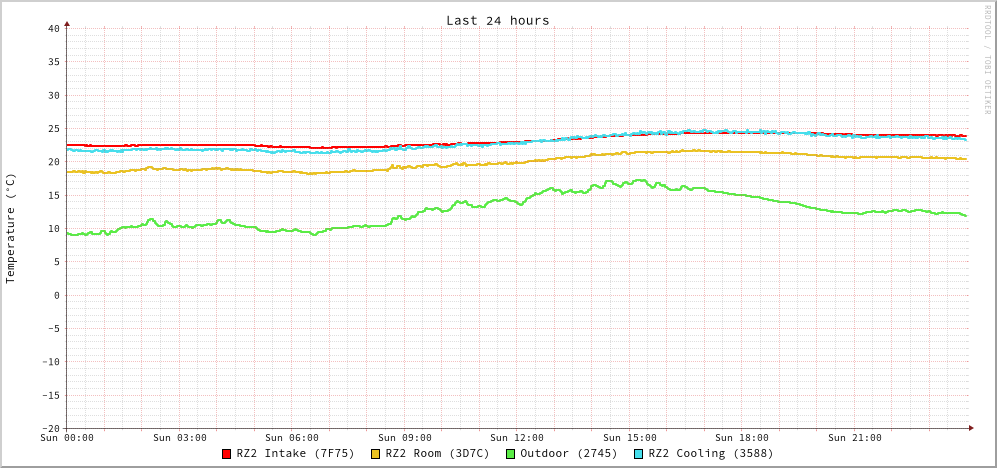Click the -20 tick label on Y-axis
The height and width of the screenshot is (468, 997).
tap(50, 428)
